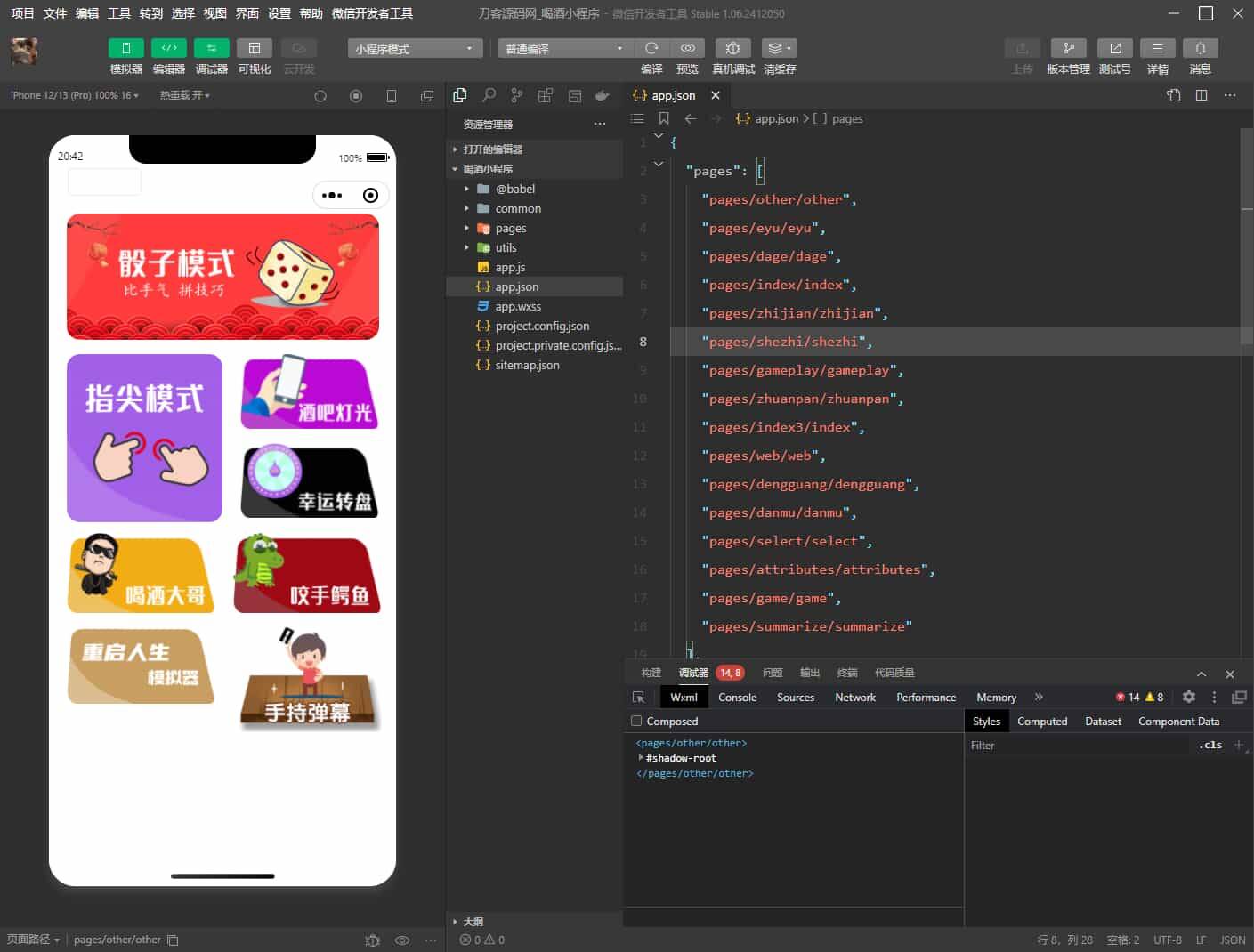Image resolution: width=1254 pixels, height=952 pixels.
Task: Expand the pages folder in file tree
Action: [510, 228]
